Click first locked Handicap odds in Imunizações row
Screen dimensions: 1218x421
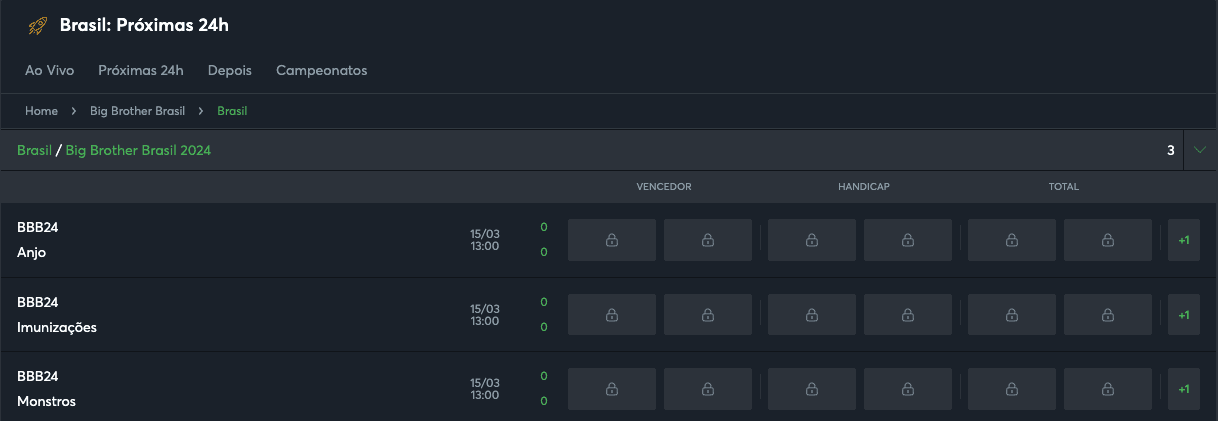(x=812, y=315)
